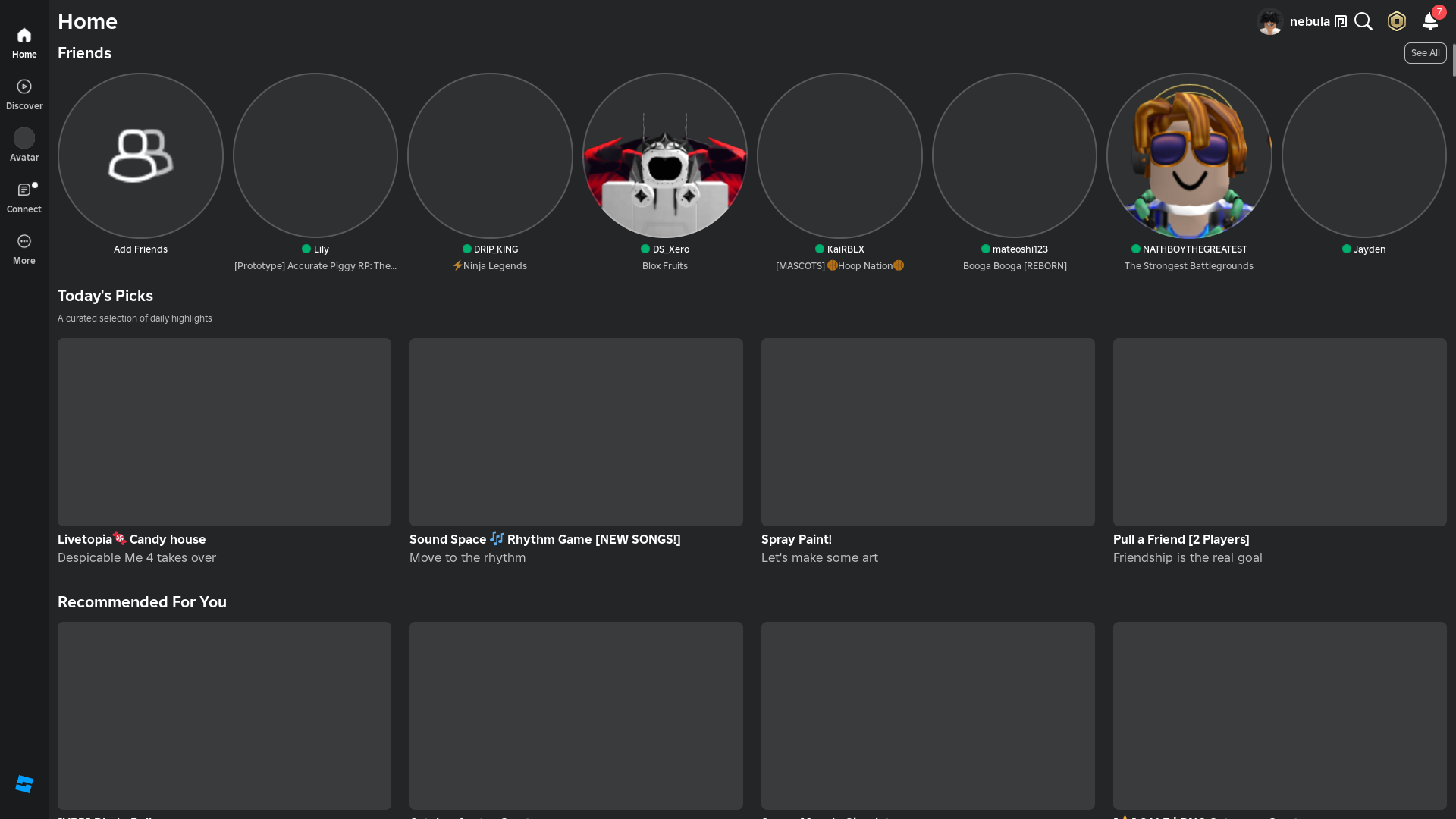This screenshot has width=1456, height=819.
Task: Click the nebula profile avatar picture
Action: [x=1269, y=21]
